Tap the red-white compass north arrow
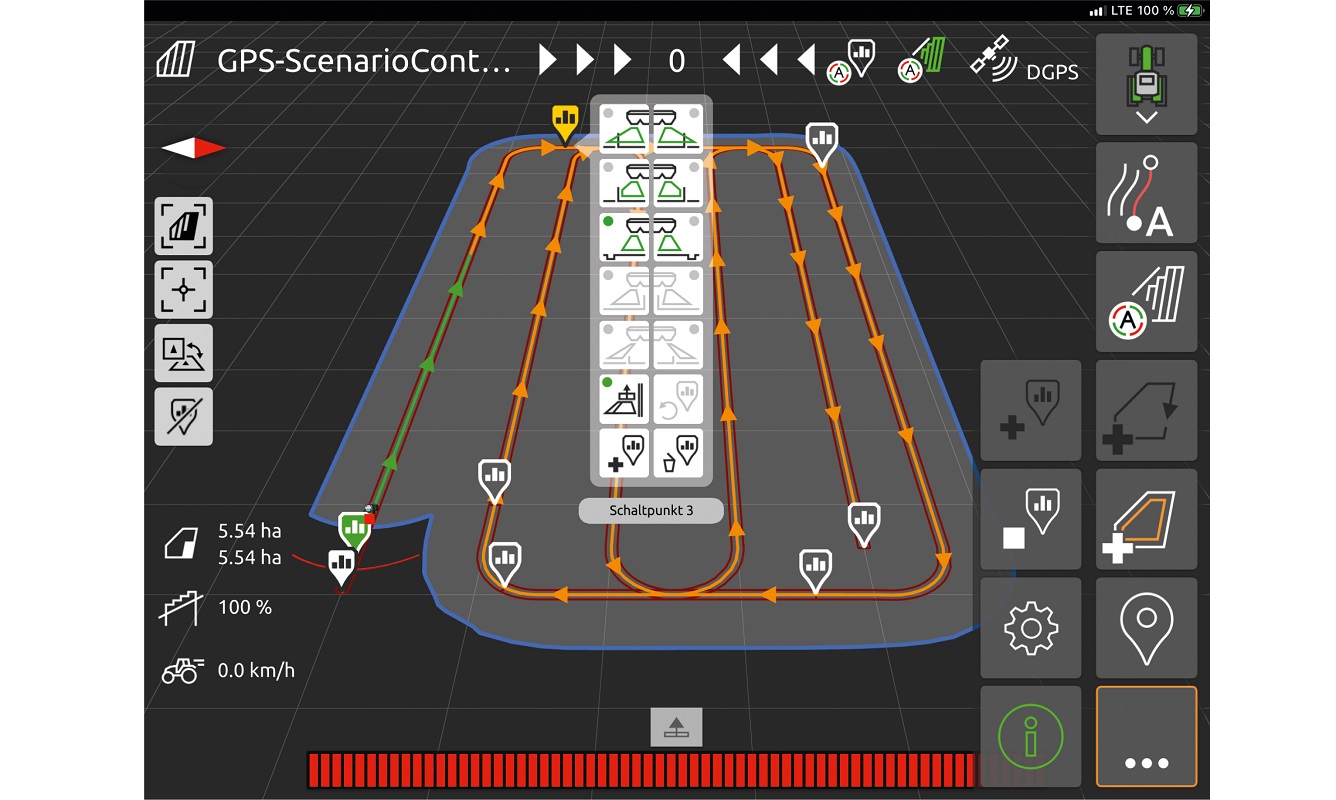Image resolution: width=1336 pixels, height=800 pixels. 193,148
